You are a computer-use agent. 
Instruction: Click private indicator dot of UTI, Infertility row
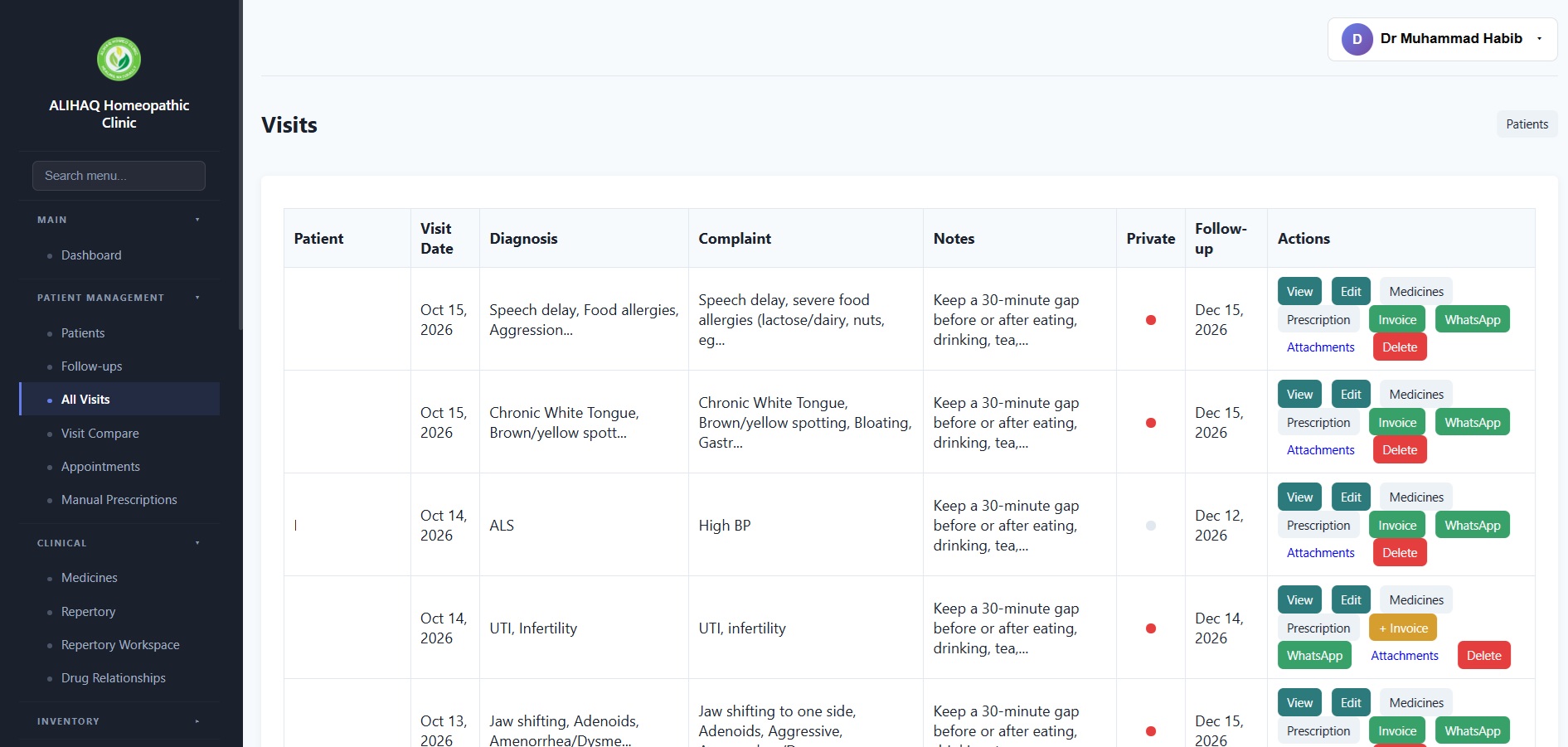(x=1151, y=628)
